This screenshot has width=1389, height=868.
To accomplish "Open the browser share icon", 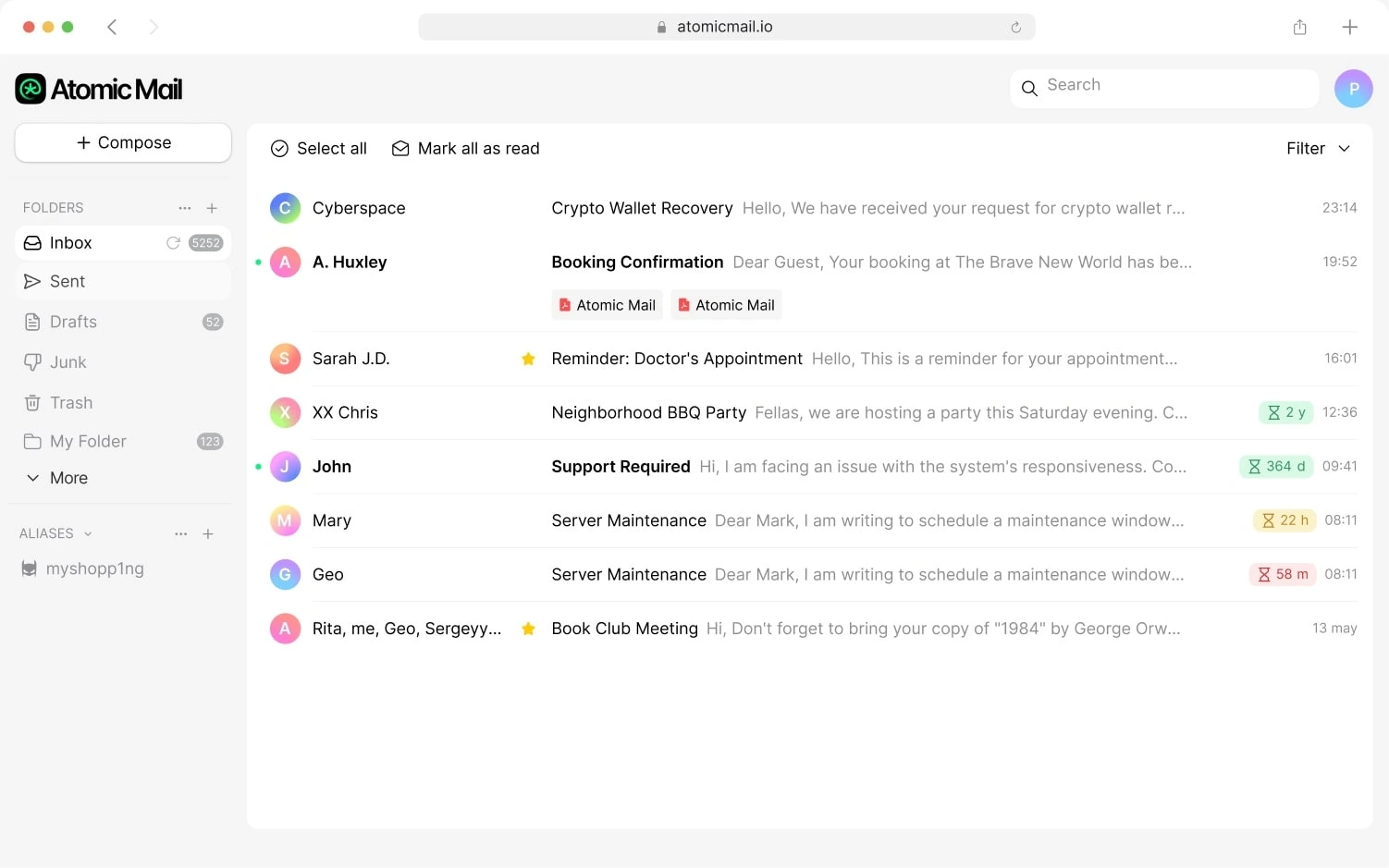I will pyautogui.click(x=1299, y=27).
